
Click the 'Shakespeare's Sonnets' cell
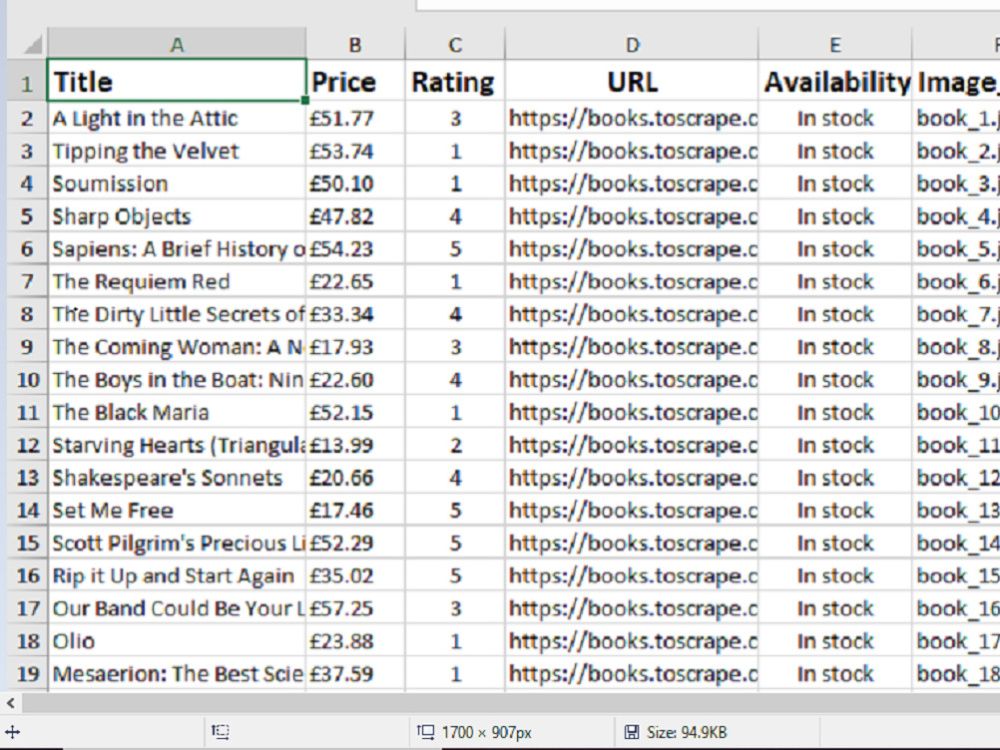pos(177,478)
